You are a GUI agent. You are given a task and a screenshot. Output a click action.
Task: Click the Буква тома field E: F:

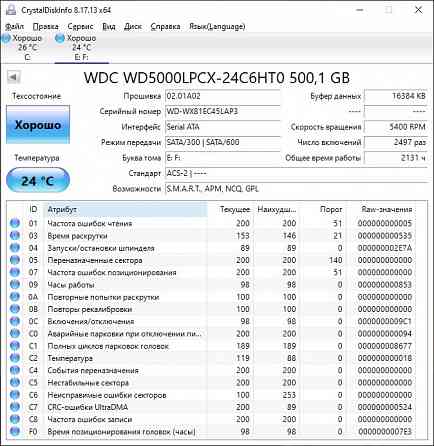pyautogui.click(x=222, y=158)
